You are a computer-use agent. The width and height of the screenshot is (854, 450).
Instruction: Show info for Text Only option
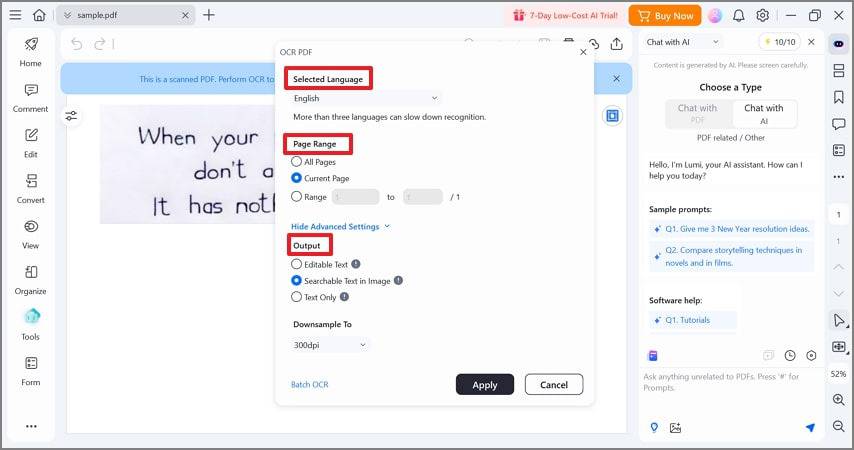[344, 296]
